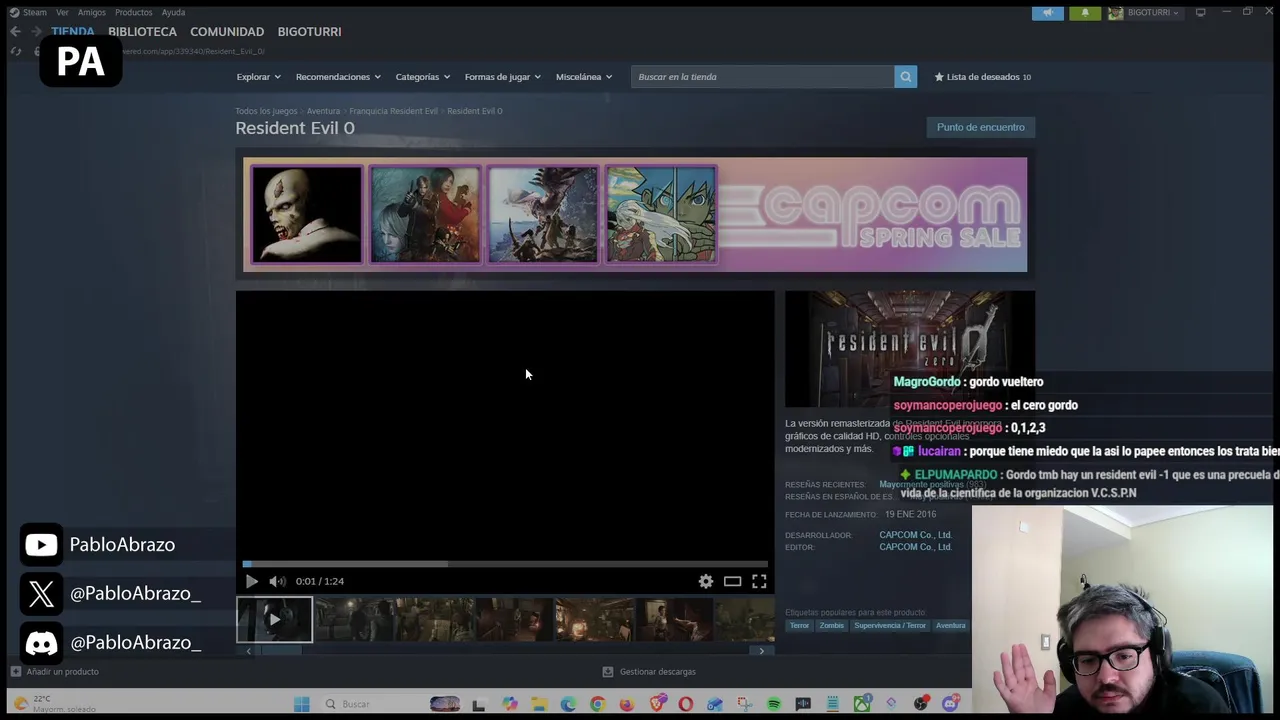The height and width of the screenshot is (720, 1280).
Task: Make the trailer video fullscreen
Action: 759,581
